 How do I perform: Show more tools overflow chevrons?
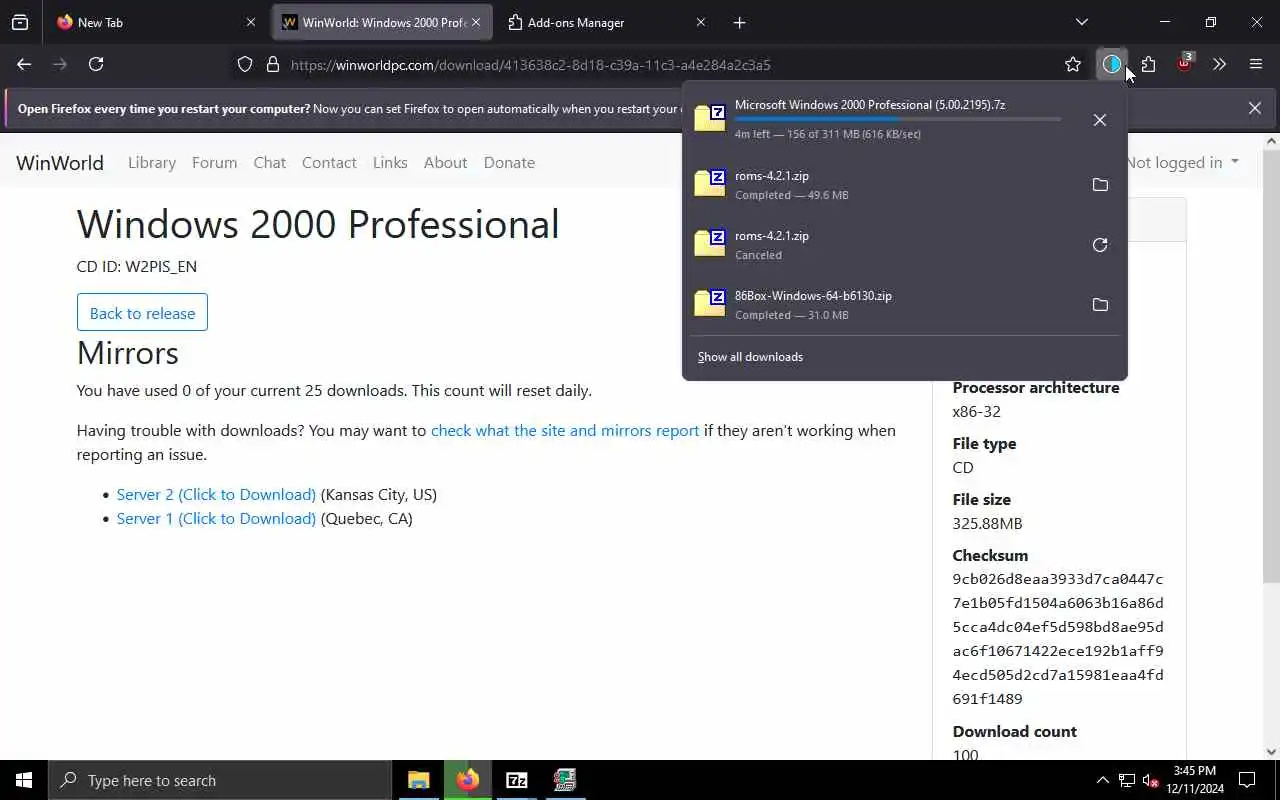[1219, 65]
